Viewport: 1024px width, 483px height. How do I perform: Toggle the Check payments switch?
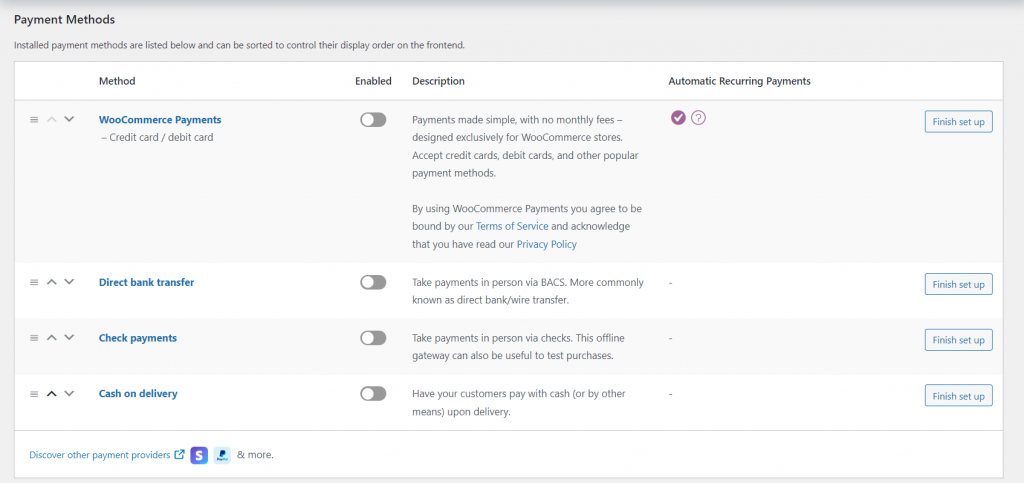(373, 339)
